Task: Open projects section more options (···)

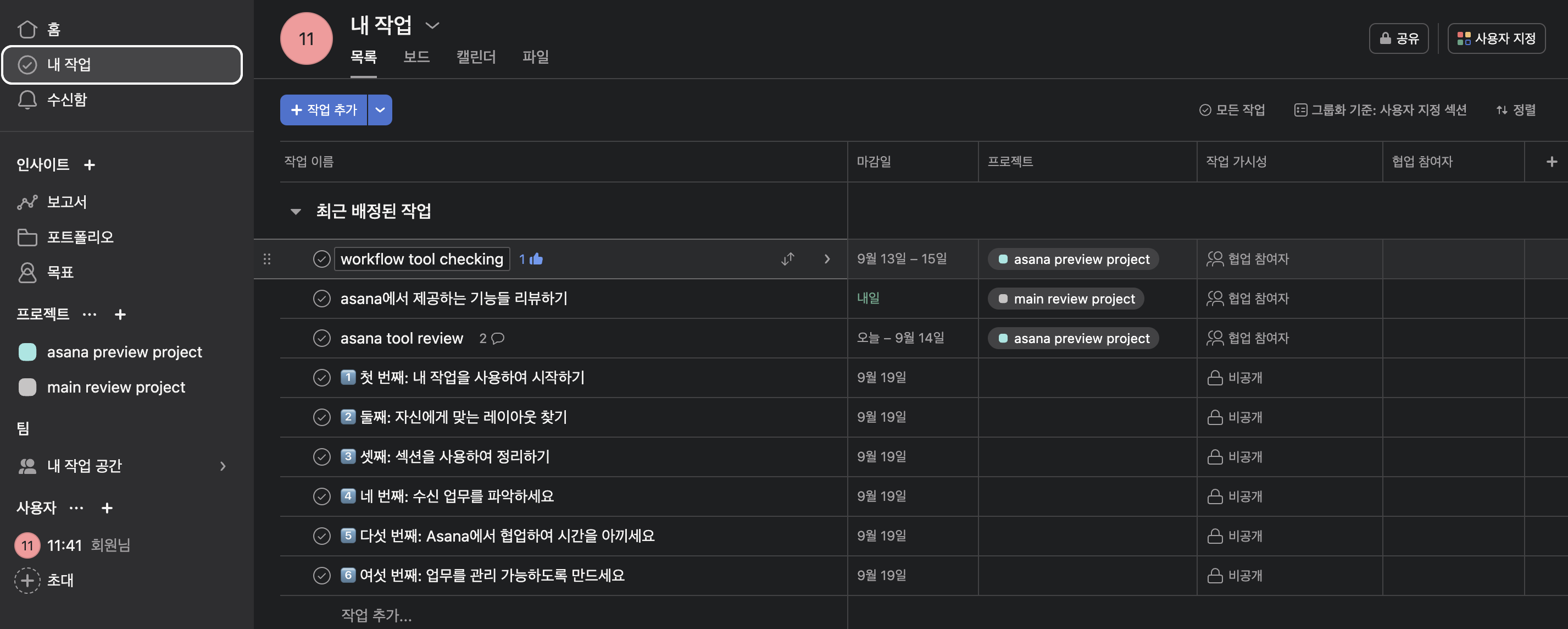Action: pos(90,314)
